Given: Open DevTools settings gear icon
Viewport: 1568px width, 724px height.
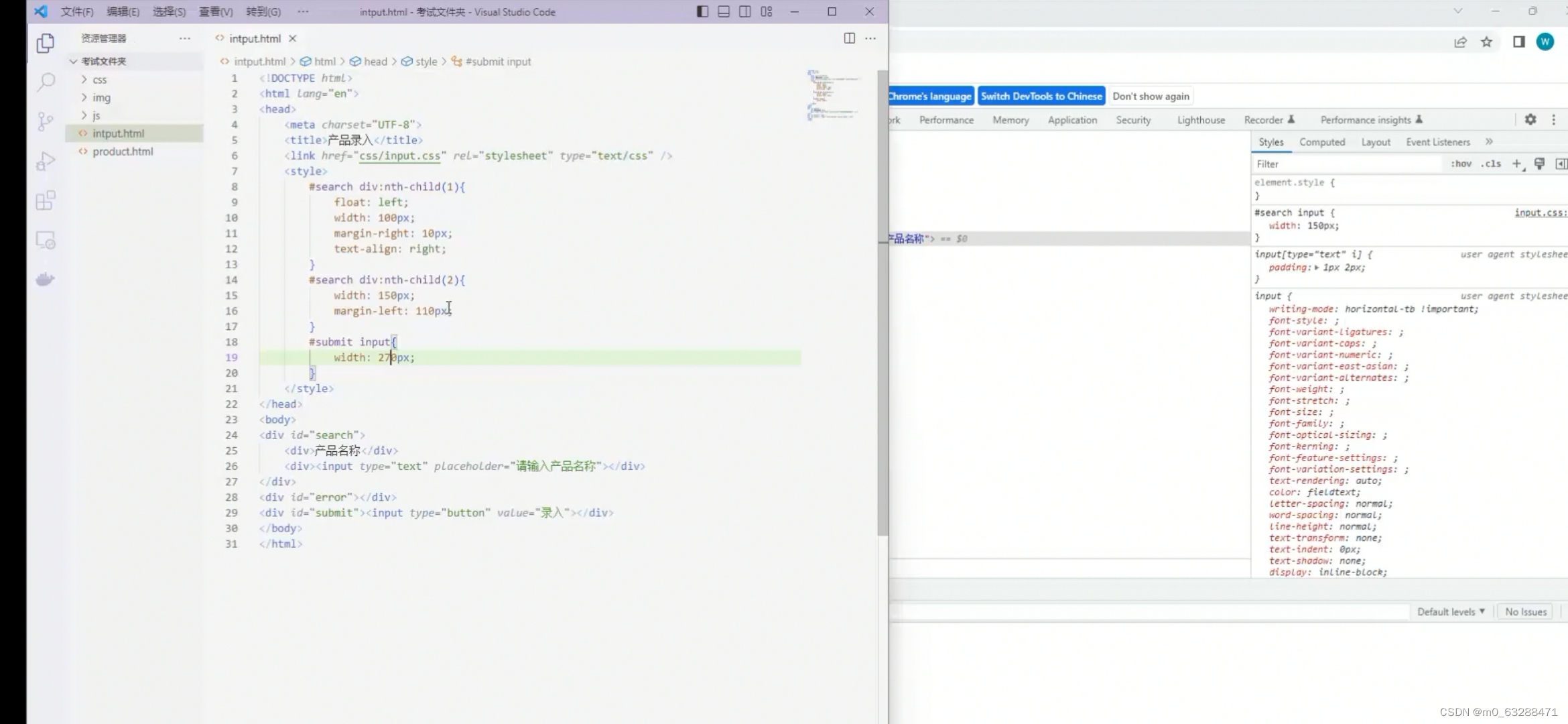Looking at the screenshot, I should [x=1530, y=119].
